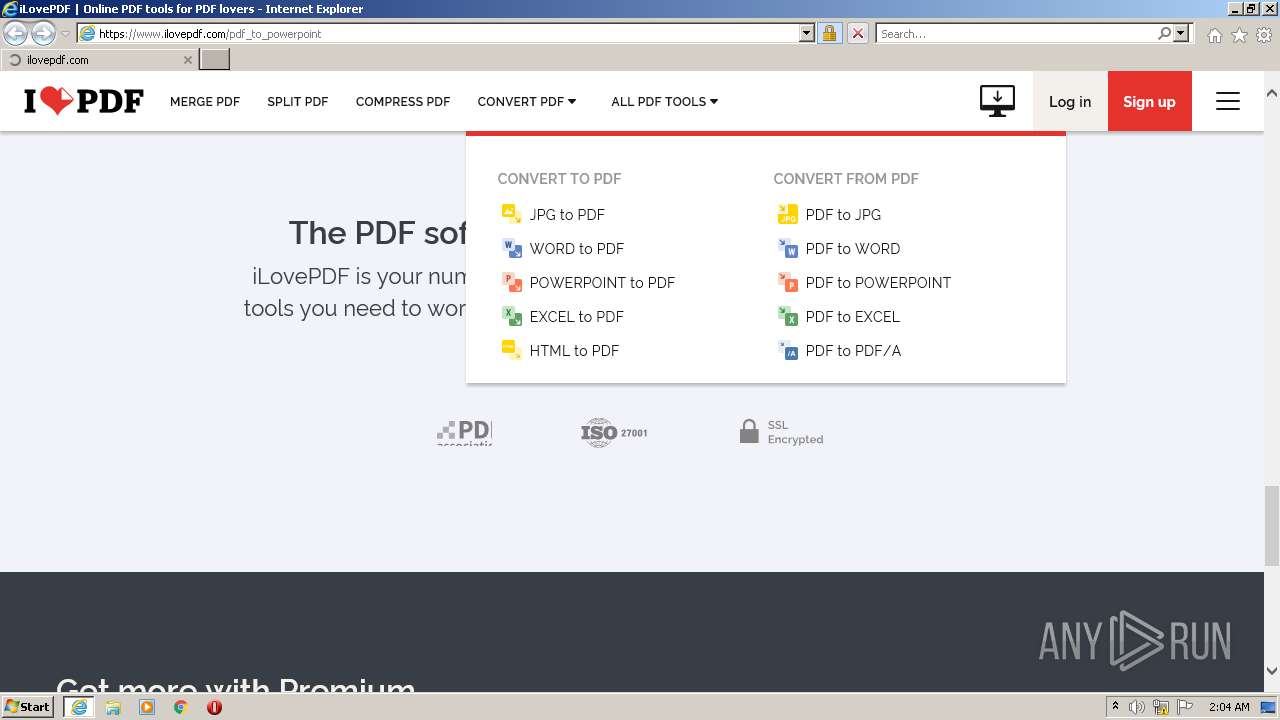Click the ISO 27001 badge
The width and height of the screenshot is (1280, 720).
click(x=614, y=432)
